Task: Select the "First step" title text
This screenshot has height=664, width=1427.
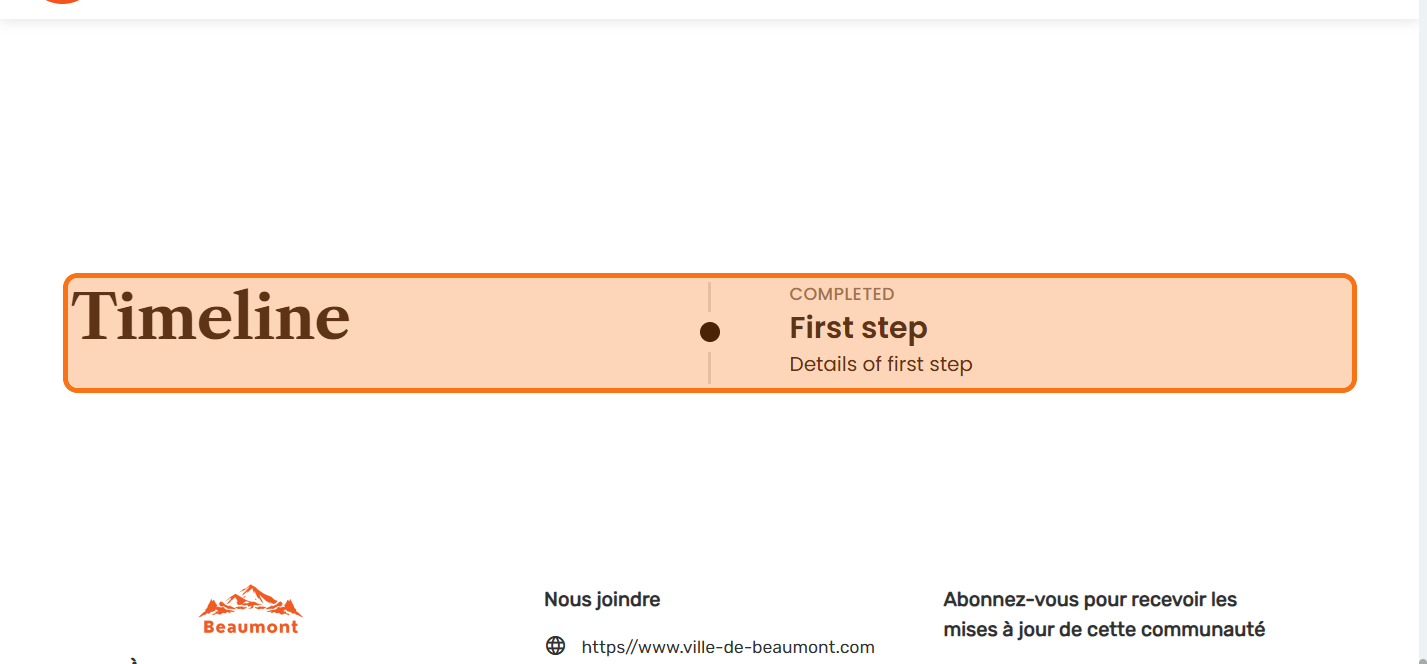Action: (858, 328)
